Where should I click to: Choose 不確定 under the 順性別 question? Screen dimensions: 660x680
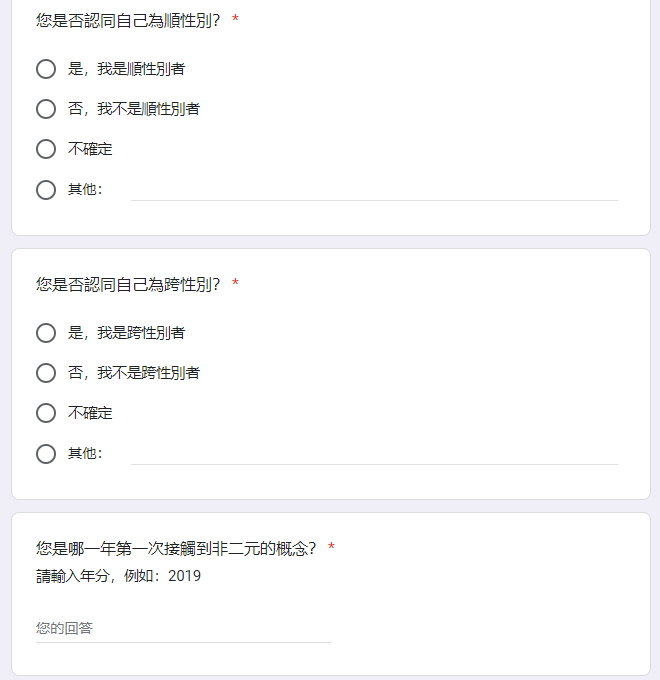(x=46, y=149)
